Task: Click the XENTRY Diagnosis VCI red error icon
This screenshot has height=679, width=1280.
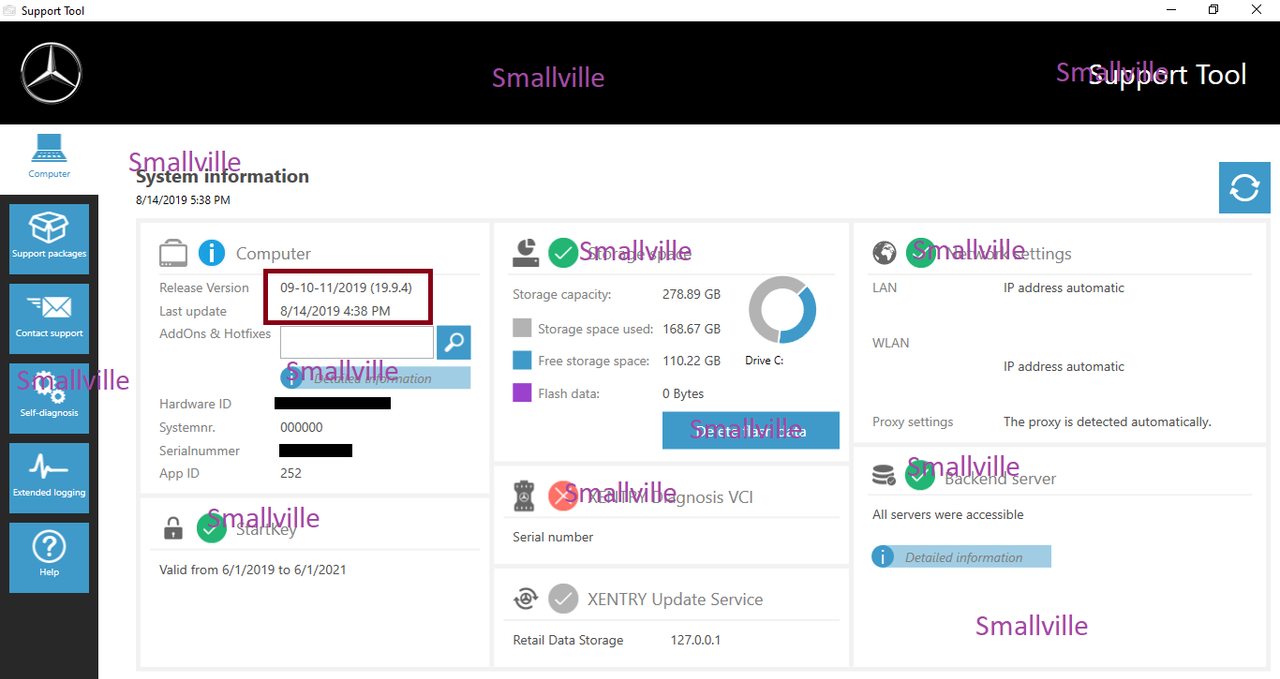Action: click(x=563, y=495)
